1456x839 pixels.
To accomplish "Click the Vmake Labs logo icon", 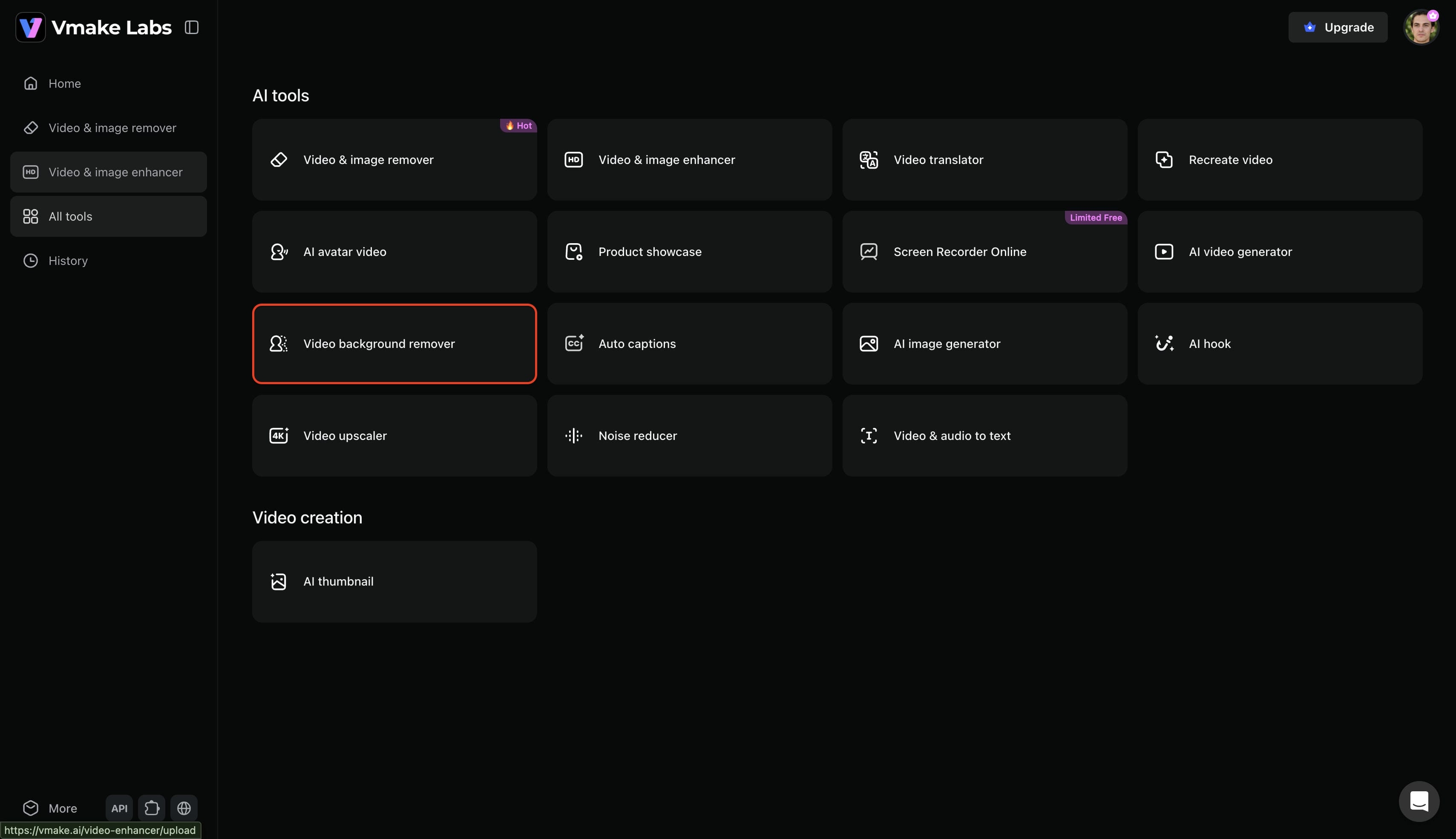I will (31, 27).
